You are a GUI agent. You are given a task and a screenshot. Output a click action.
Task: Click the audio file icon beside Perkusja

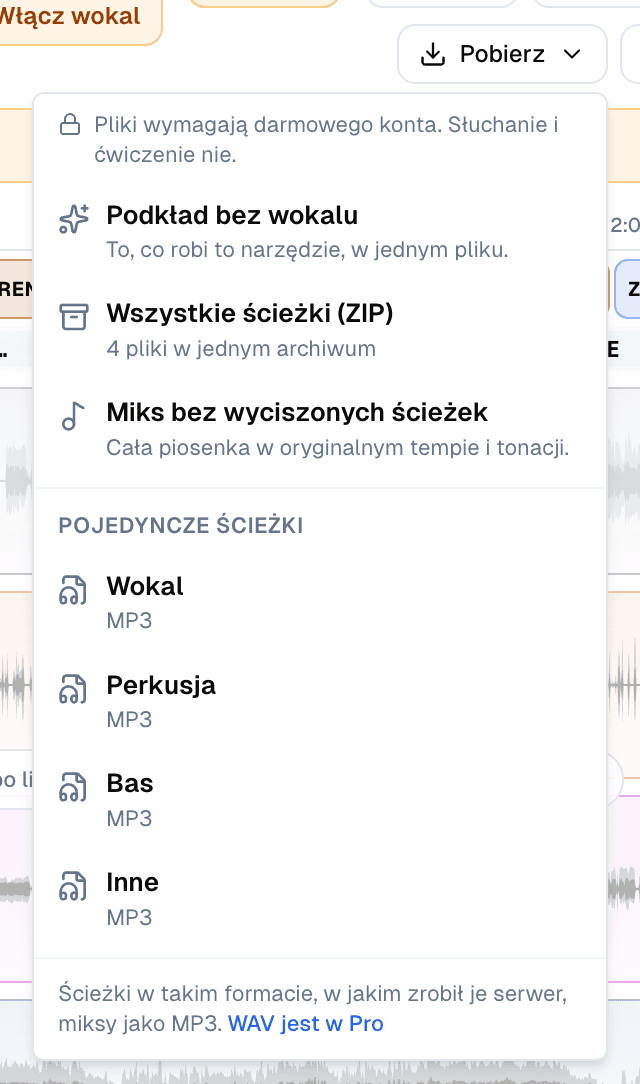(x=73, y=689)
